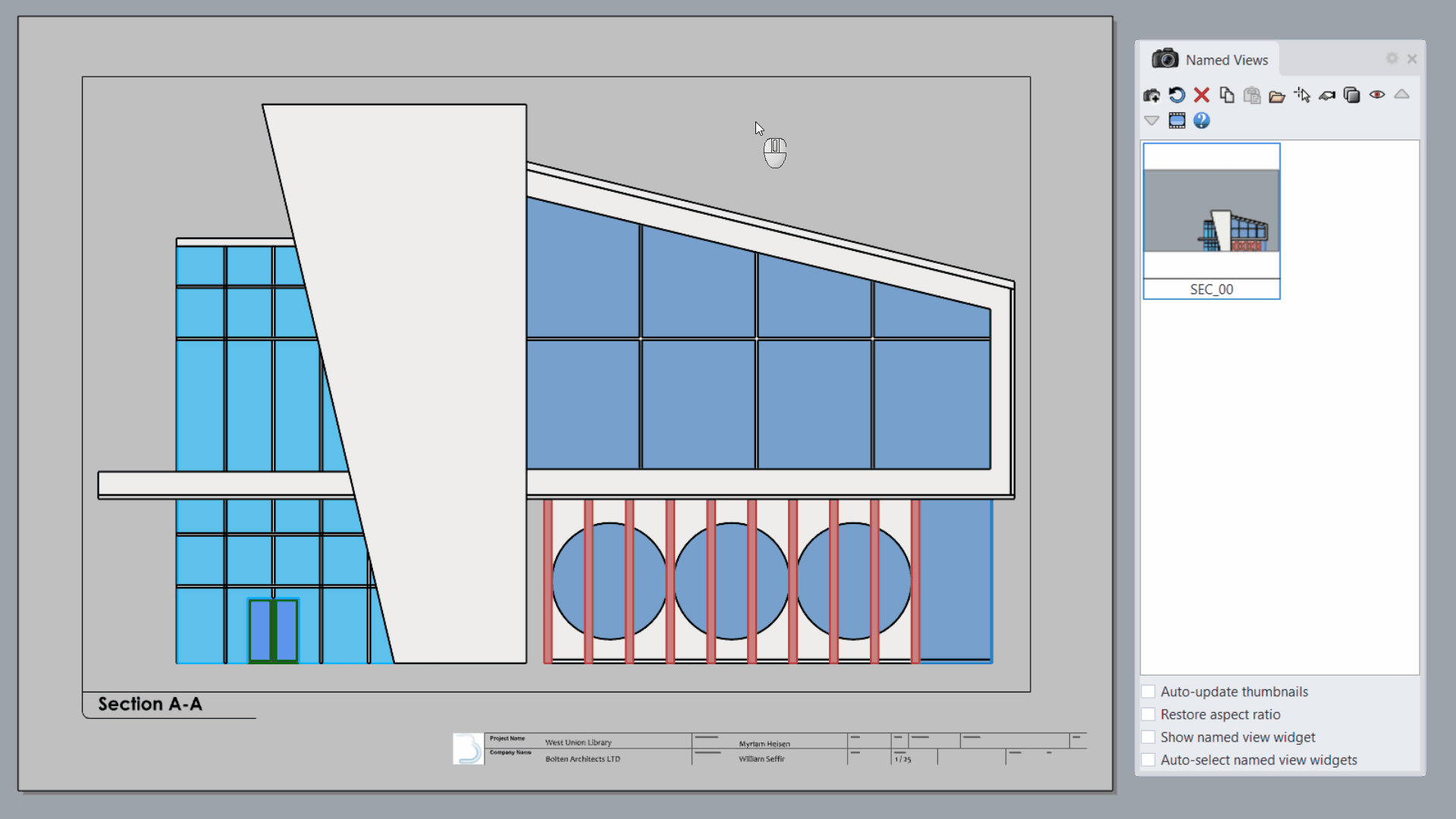Click the film strip animation icon
The height and width of the screenshot is (819, 1456).
[x=1176, y=121]
